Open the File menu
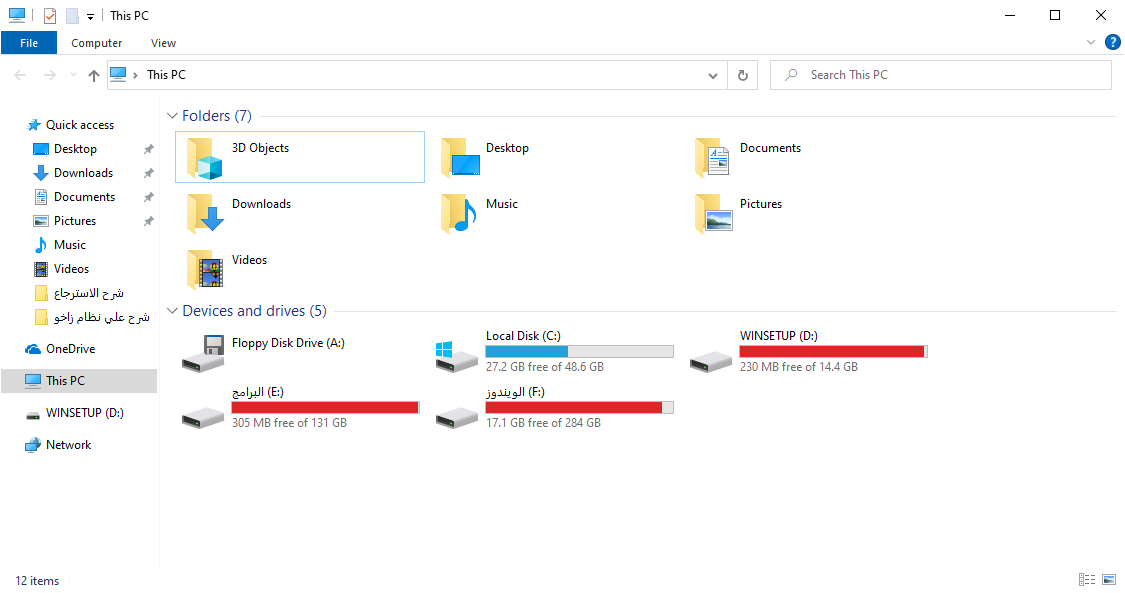Screen dimensions: 1125x593 [29, 43]
